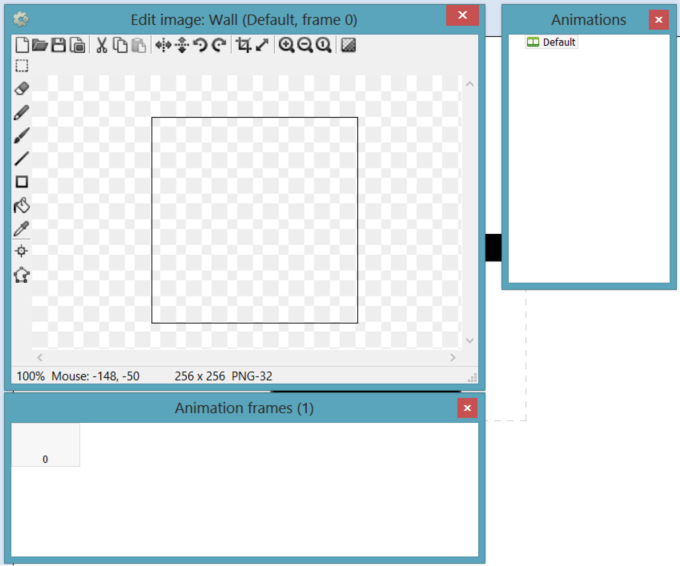Screen dimensions: 680x566
Task: Select the rectangle select tool
Action: (x=22, y=66)
